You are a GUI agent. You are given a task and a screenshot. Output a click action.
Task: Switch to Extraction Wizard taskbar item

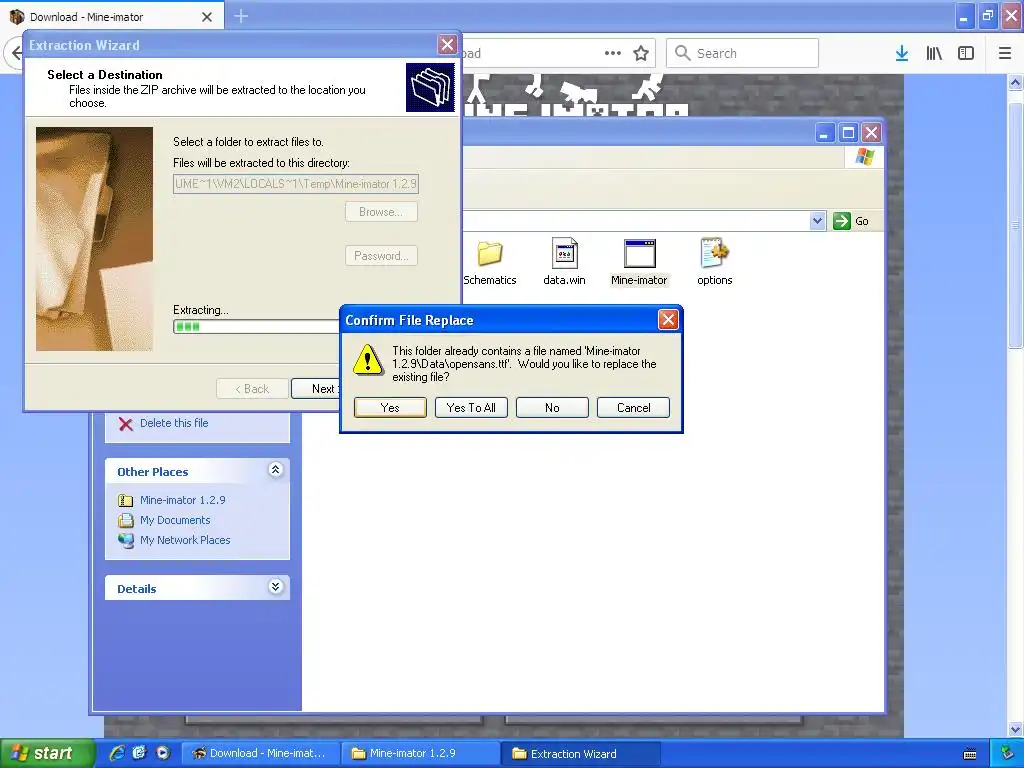click(581, 754)
